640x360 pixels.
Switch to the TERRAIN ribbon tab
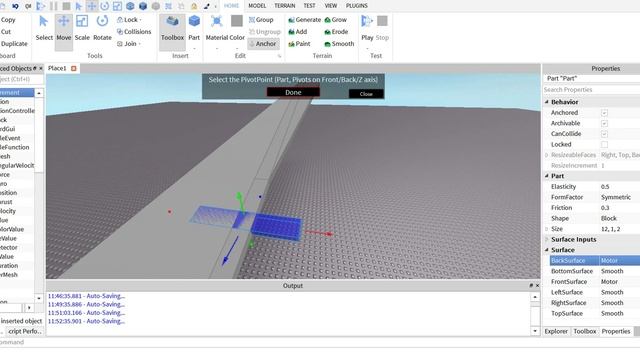(284, 6)
